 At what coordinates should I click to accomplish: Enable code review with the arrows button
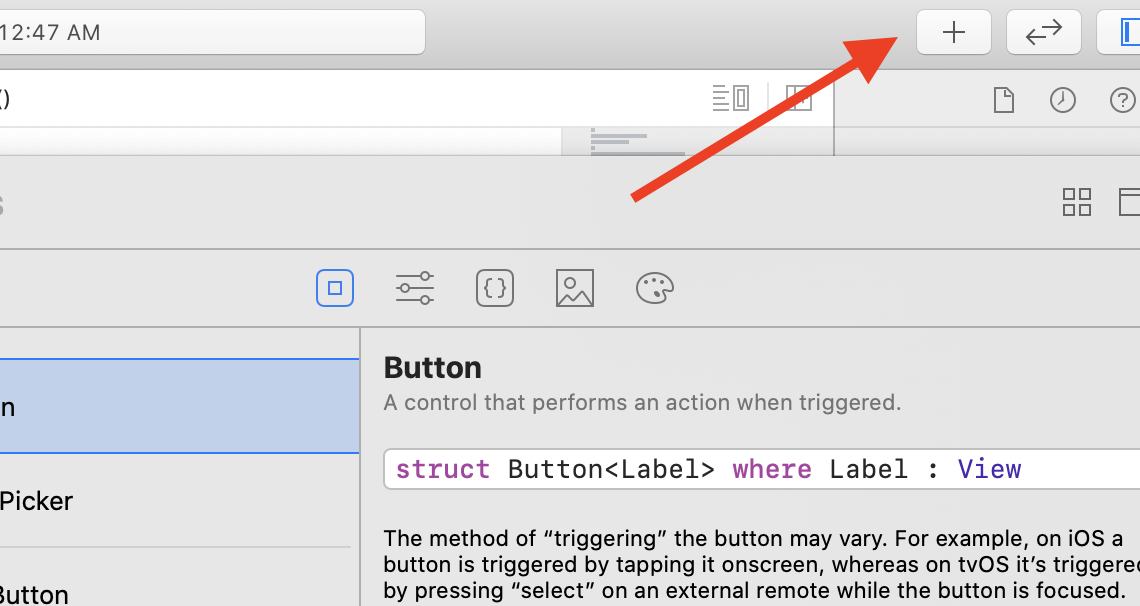(x=1043, y=33)
